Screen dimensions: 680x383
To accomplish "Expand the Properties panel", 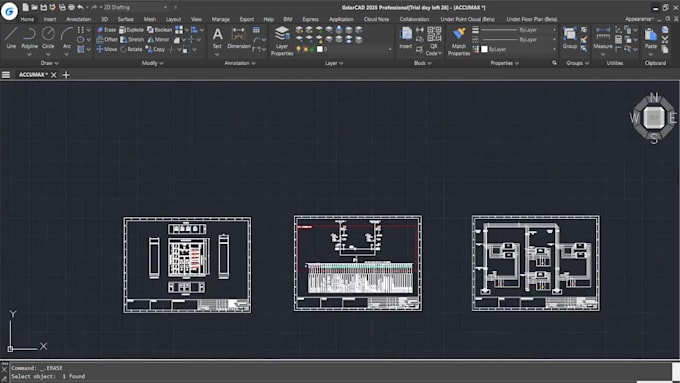I will [504, 63].
